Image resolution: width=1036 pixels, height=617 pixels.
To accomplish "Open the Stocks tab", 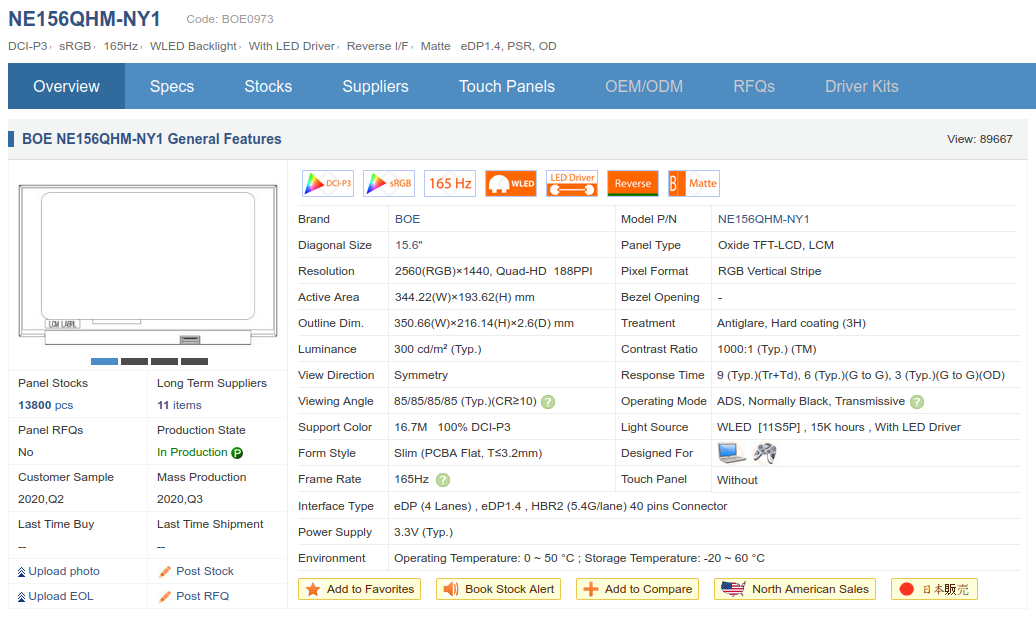I will pos(268,87).
